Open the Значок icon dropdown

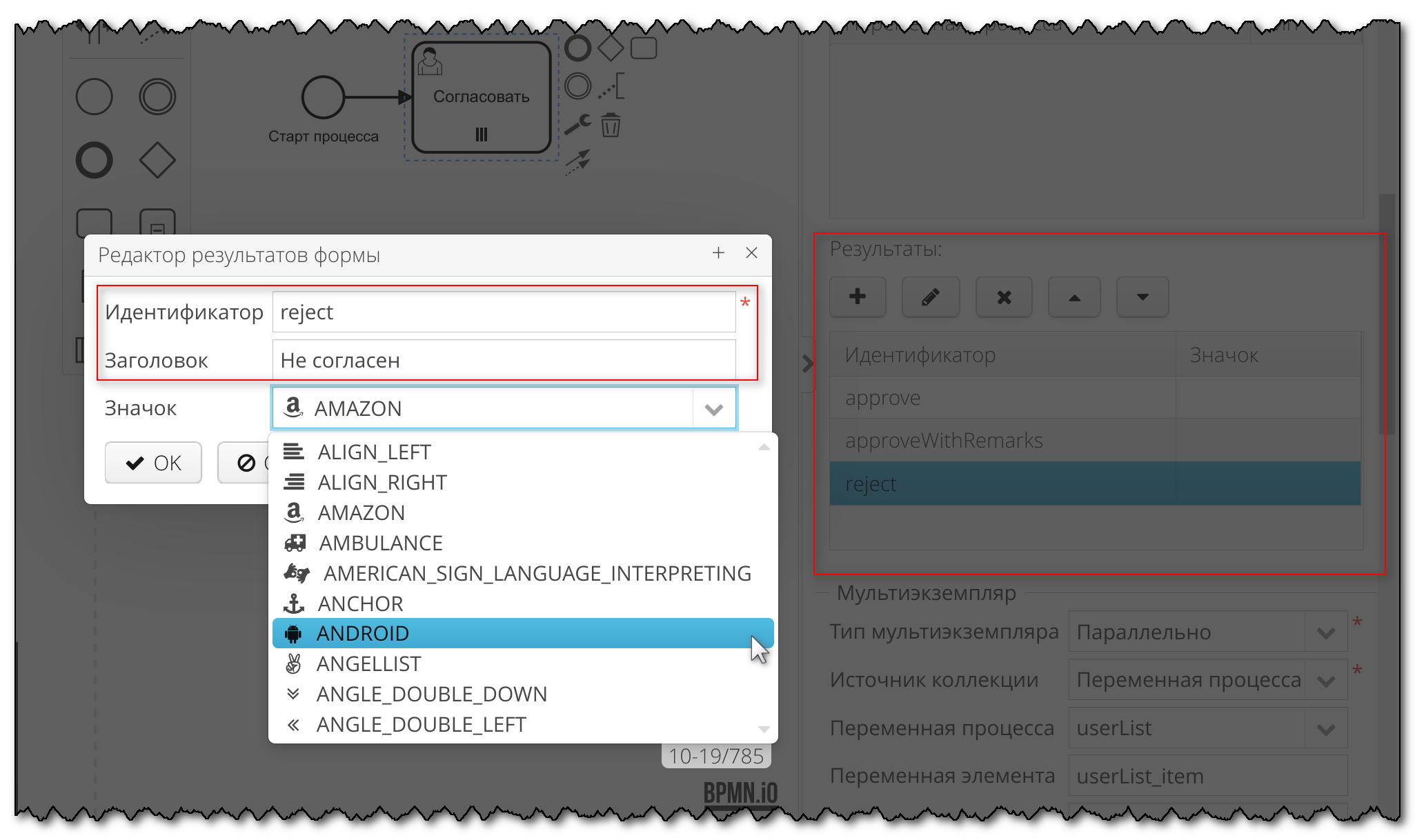[x=713, y=408]
